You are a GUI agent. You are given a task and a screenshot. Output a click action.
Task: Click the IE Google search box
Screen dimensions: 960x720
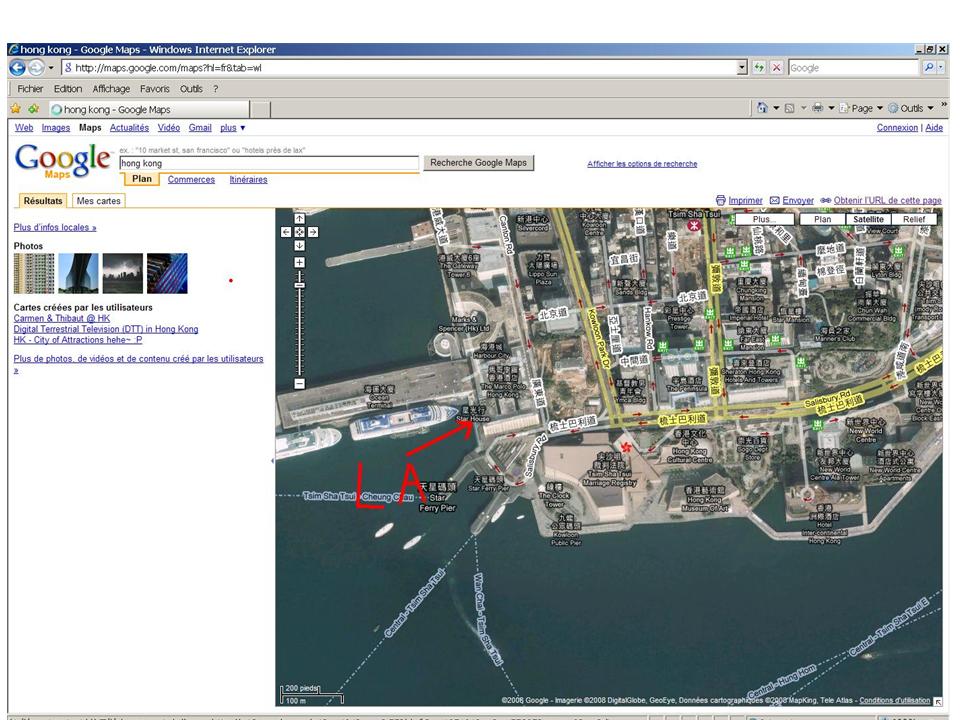pos(853,68)
